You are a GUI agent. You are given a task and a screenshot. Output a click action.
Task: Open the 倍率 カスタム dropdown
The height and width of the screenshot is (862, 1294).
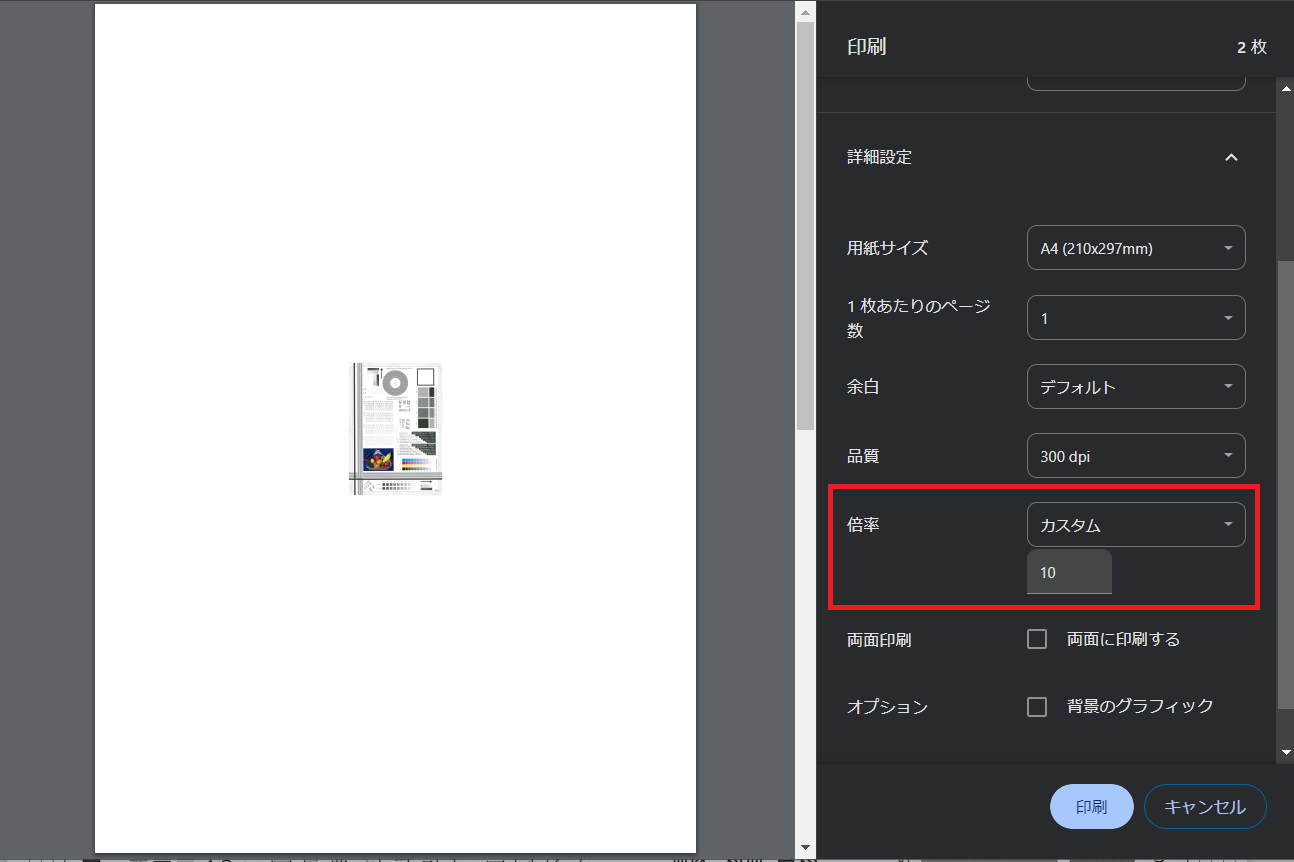[x=1135, y=525]
